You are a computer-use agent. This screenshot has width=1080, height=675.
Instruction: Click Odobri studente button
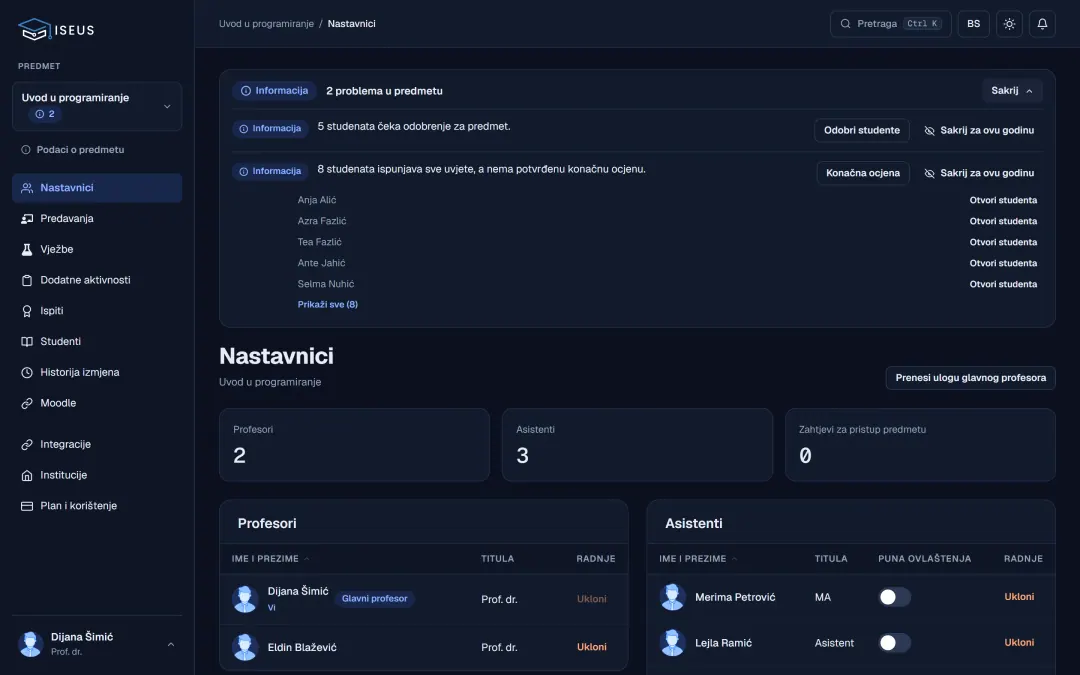(x=862, y=130)
